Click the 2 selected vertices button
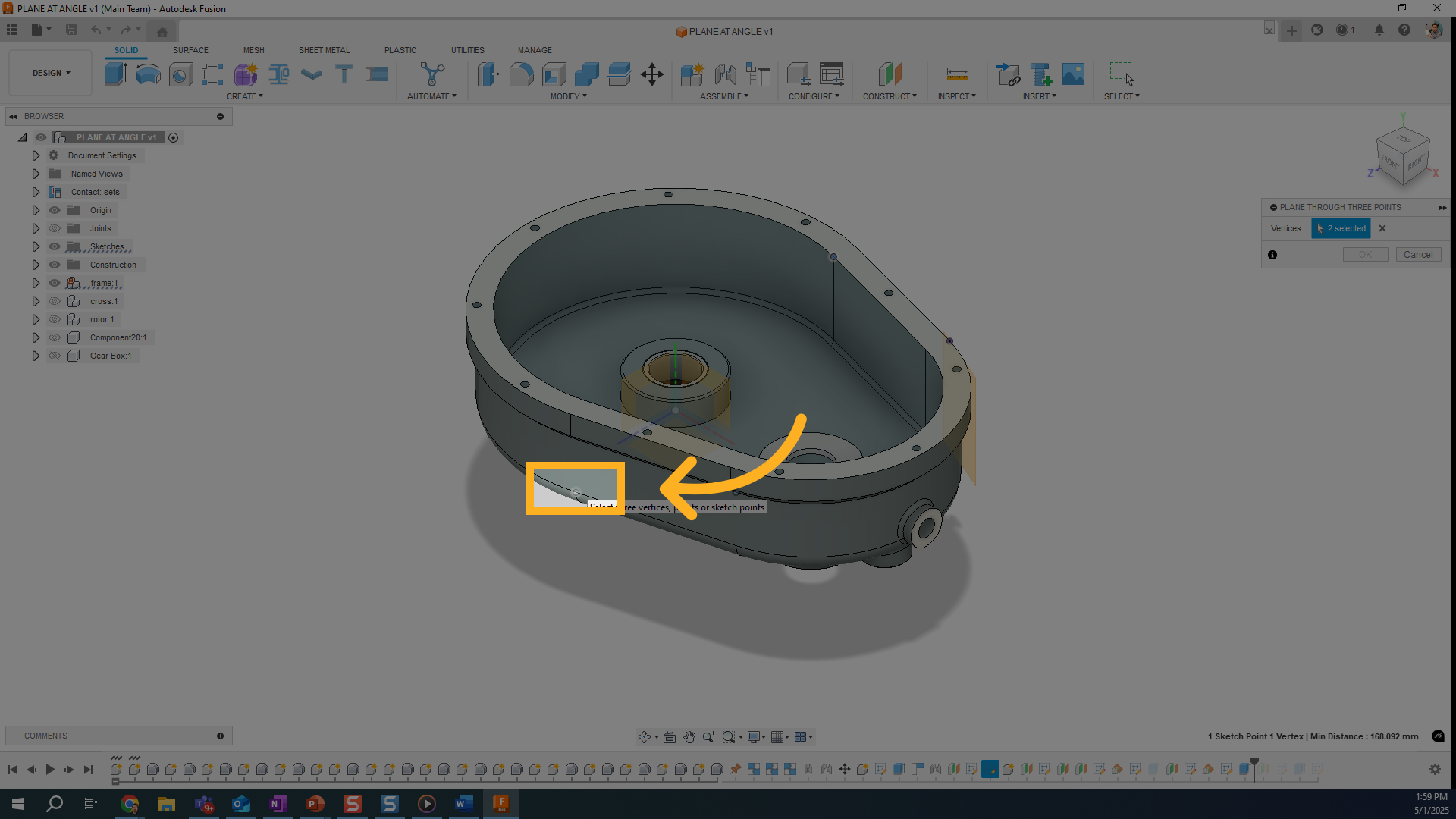This screenshot has width=1456, height=819. pos(1341,228)
